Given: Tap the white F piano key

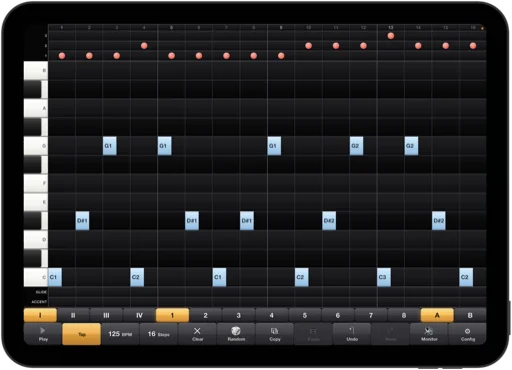Looking at the screenshot, I should (36, 183).
